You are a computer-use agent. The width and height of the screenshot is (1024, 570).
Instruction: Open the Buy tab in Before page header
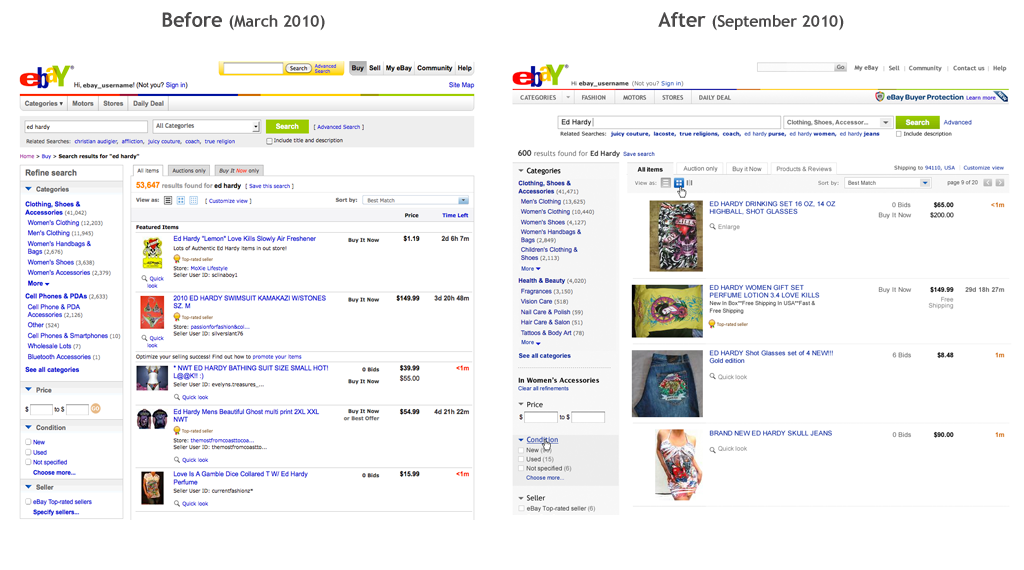click(x=357, y=68)
